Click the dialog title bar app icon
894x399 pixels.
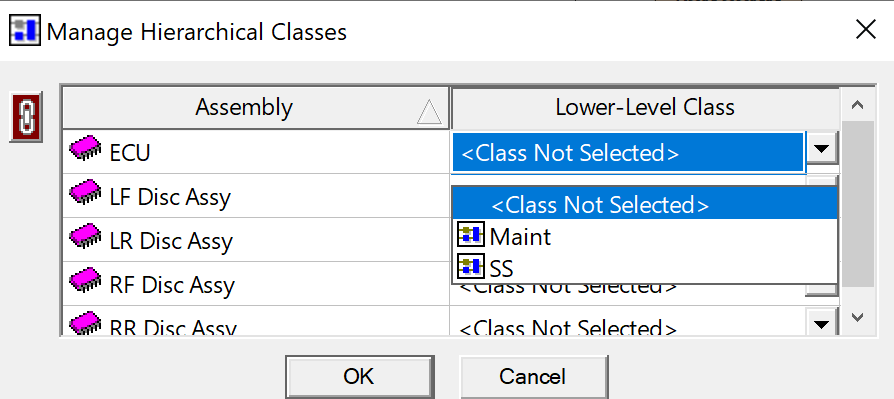pos(25,31)
